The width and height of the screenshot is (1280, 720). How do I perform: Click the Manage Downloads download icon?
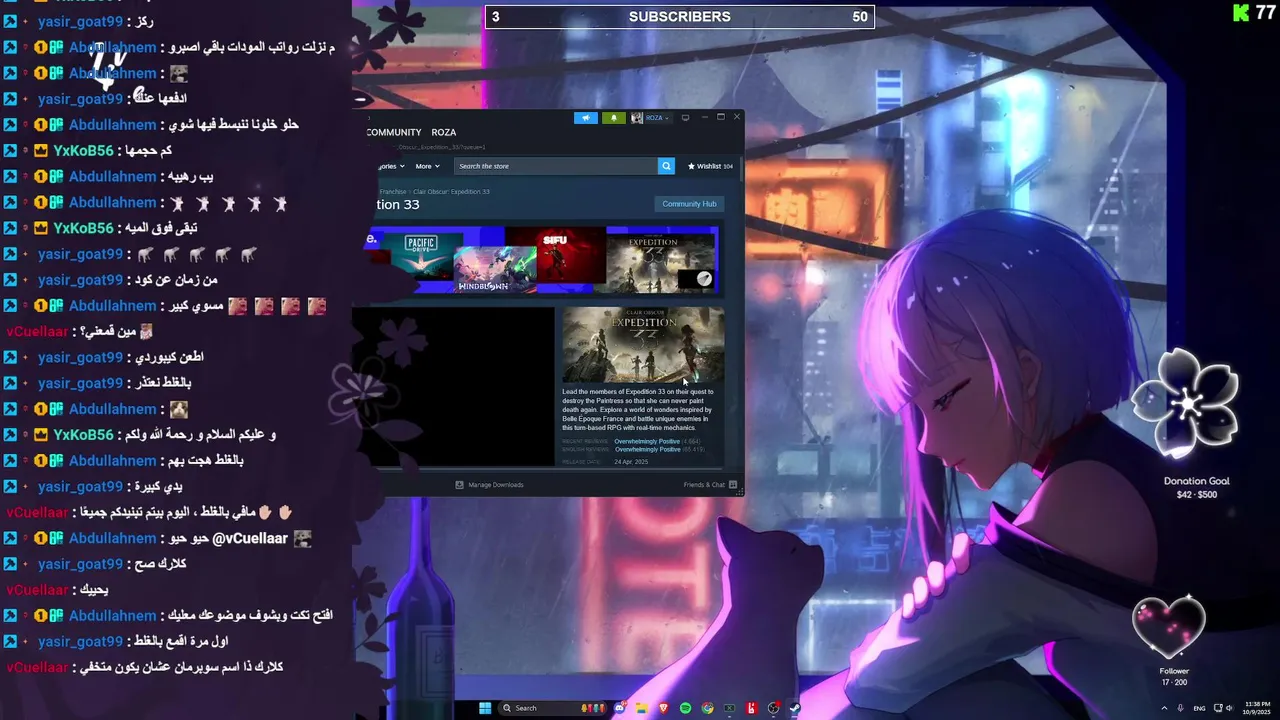[460, 485]
